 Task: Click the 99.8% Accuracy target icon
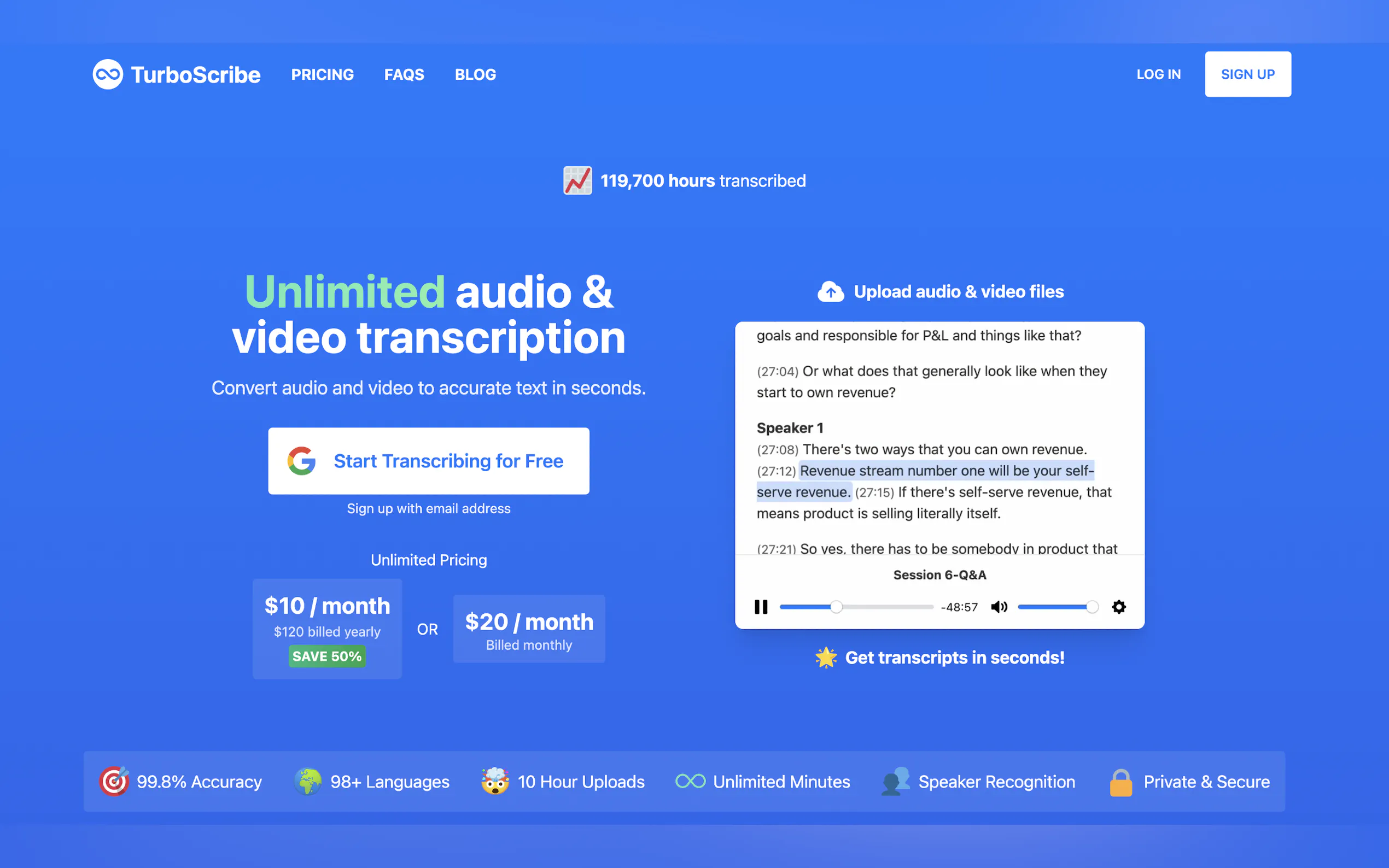[x=114, y=781]
